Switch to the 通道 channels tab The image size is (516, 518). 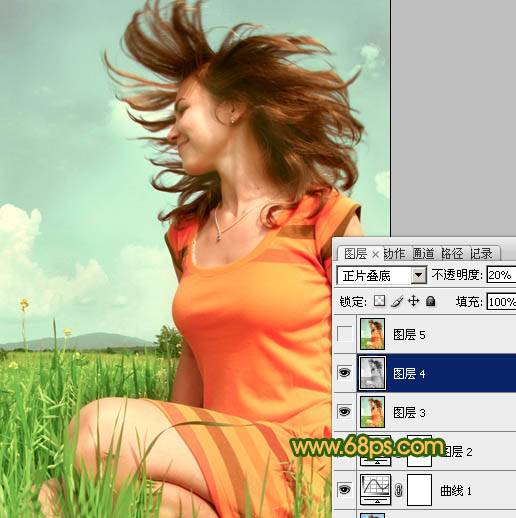point(423,254)
